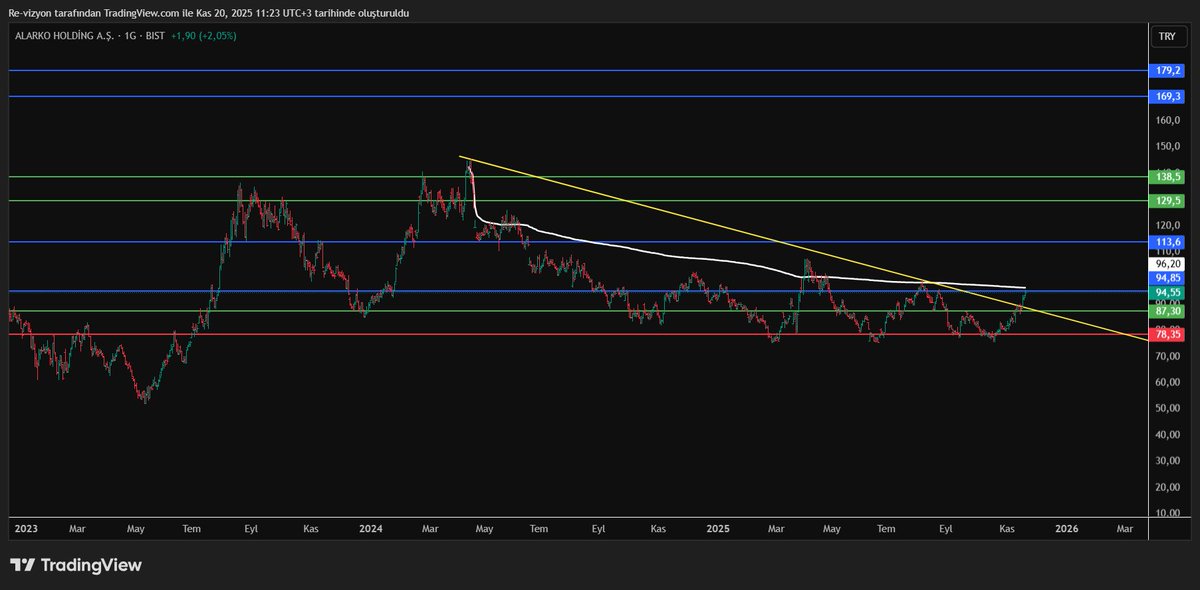Select the blue 113,6 price label
Screen dimensions: 1200x590
pos(1168,242)
